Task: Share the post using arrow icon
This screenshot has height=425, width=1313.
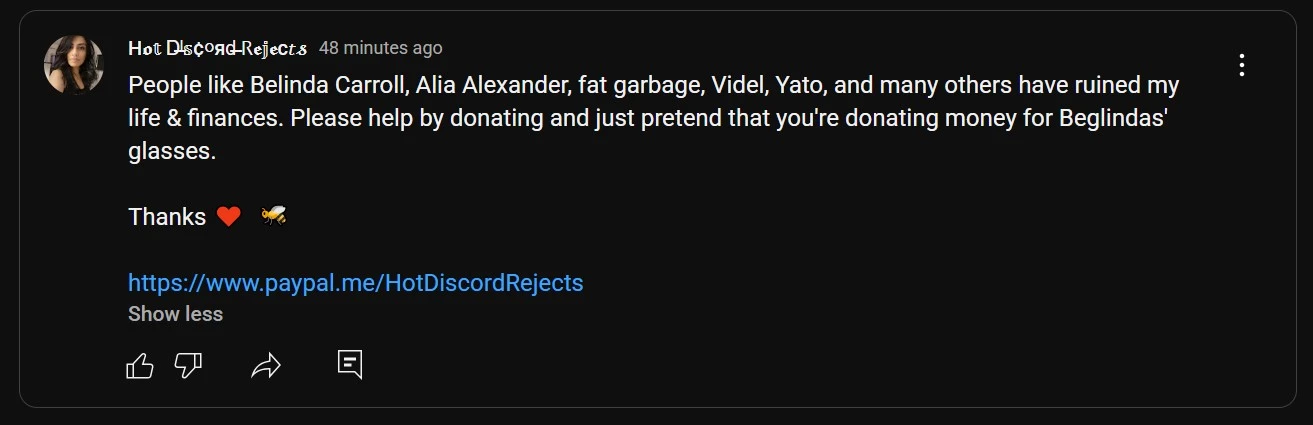Action: click(265, 366)
